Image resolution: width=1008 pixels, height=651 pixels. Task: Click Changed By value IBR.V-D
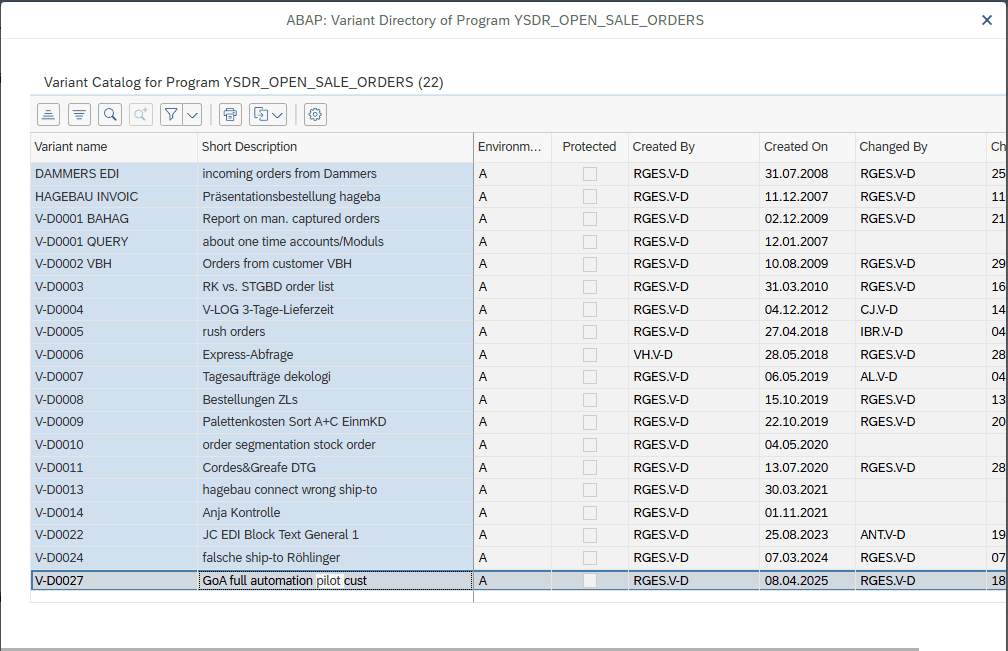click(881, 332)
